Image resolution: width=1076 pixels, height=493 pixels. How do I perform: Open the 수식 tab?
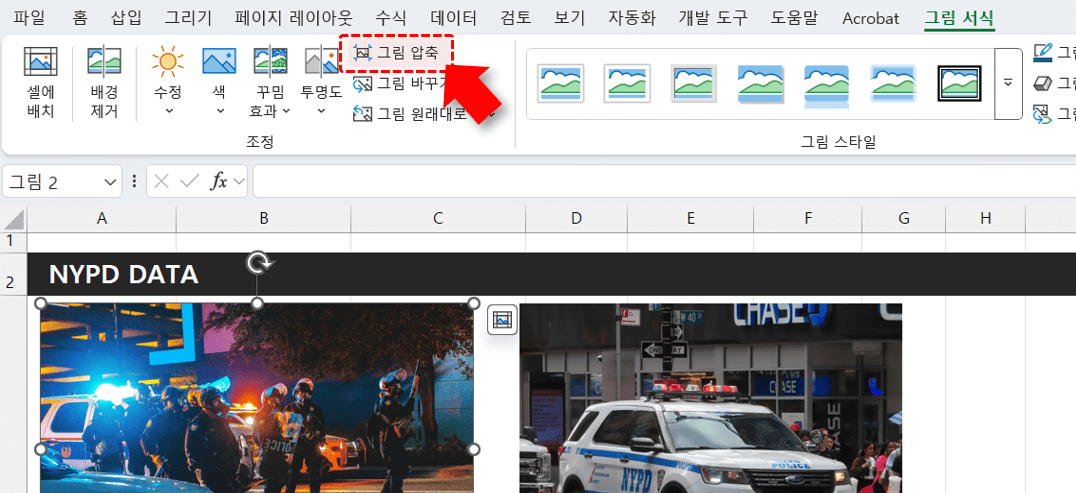[390, 17]
